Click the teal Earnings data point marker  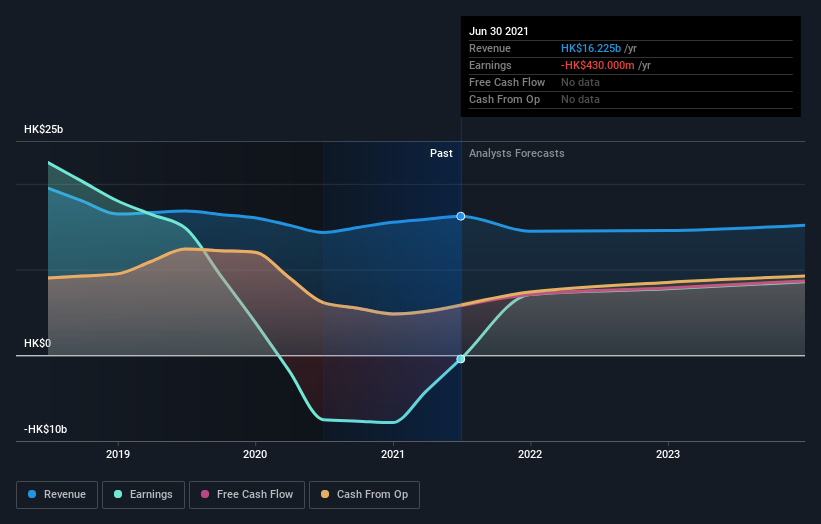pos(461,359)
